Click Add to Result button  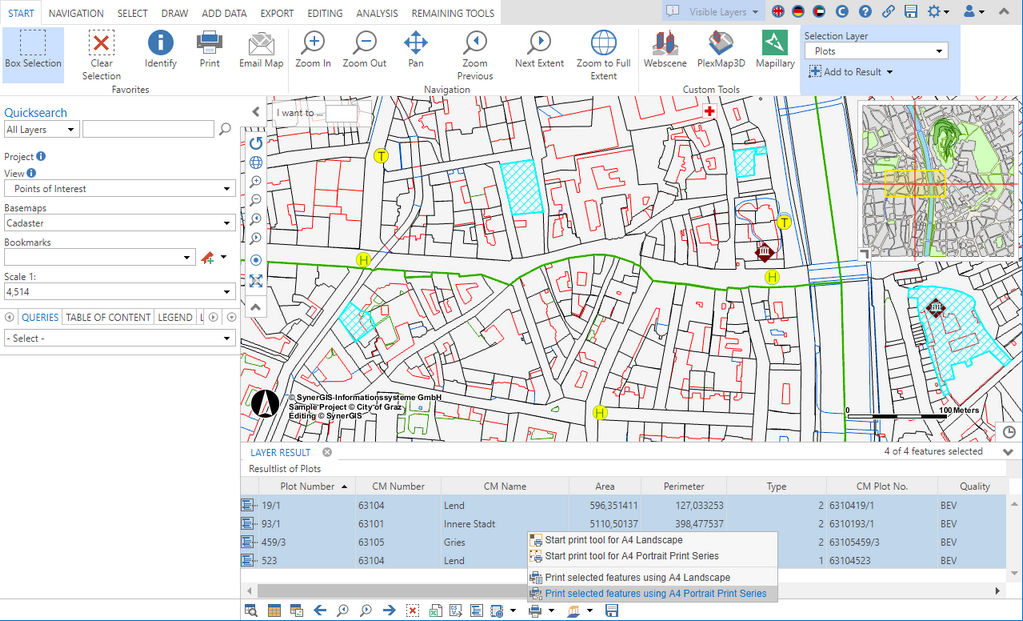(850, 72)
